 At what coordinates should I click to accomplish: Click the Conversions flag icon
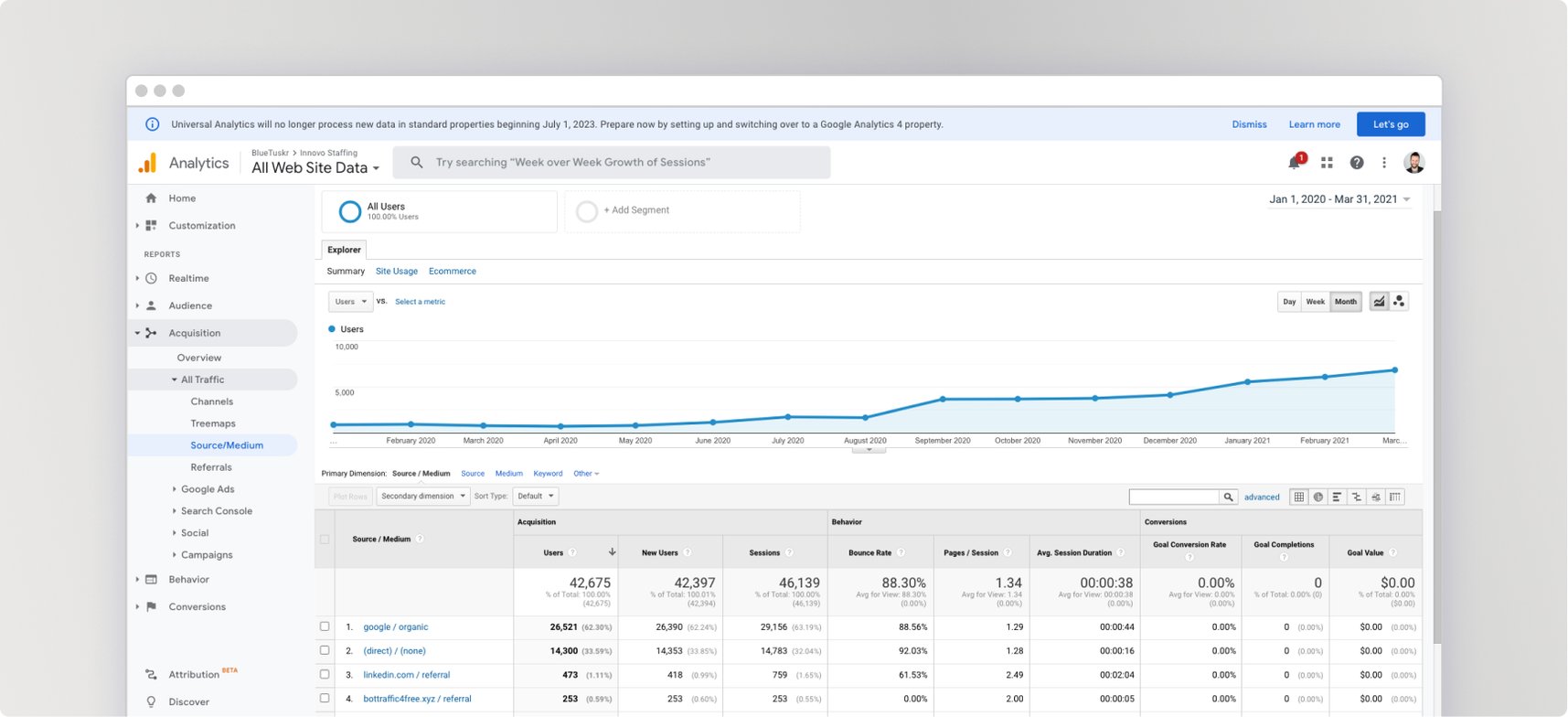click(x=151, y=607)
